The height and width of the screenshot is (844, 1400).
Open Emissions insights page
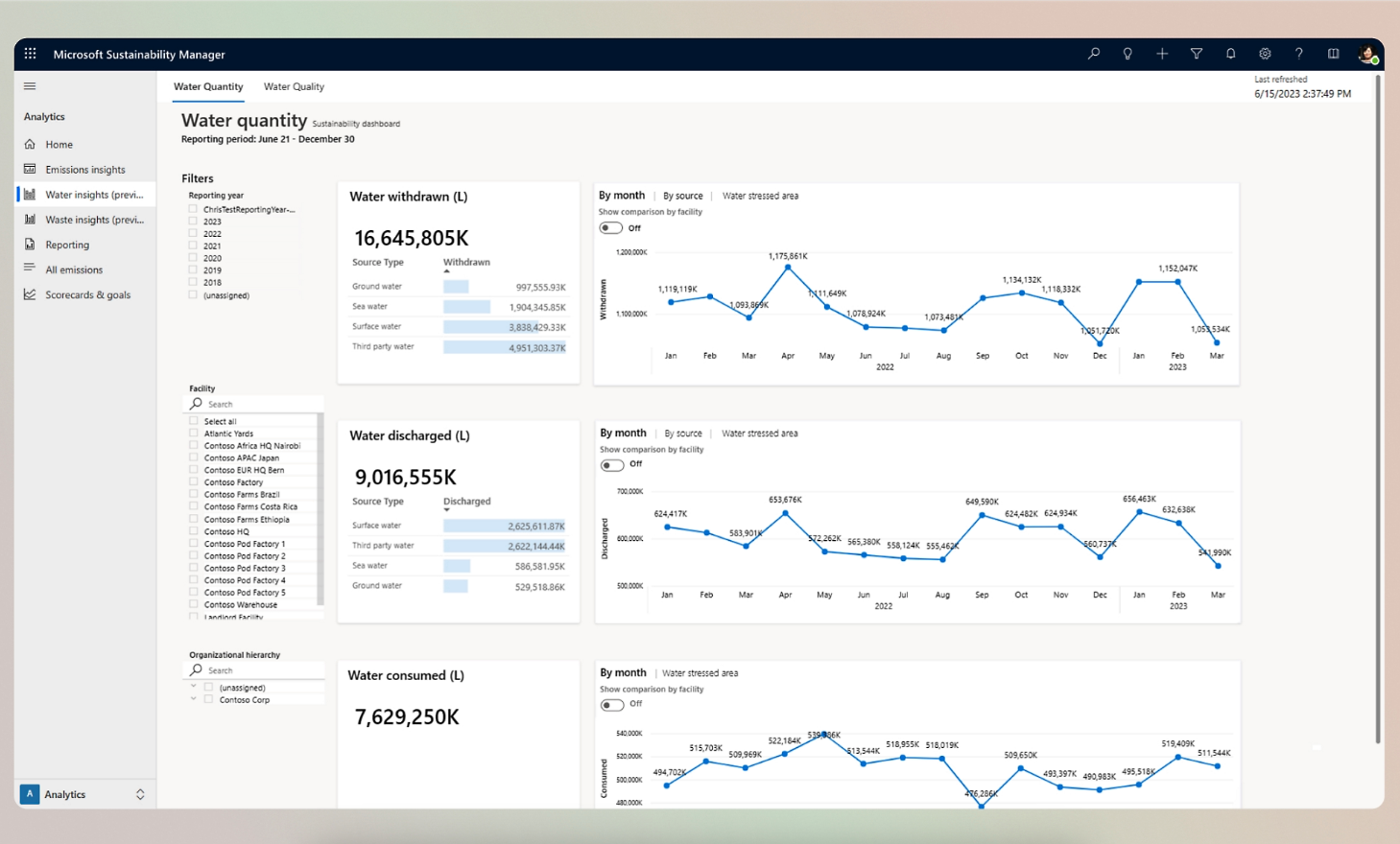coord(85,170)
